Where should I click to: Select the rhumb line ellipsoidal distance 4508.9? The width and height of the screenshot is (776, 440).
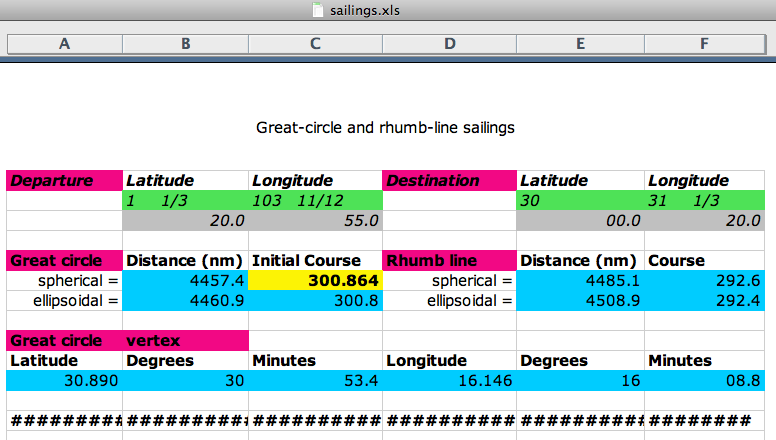click(580, 300)
